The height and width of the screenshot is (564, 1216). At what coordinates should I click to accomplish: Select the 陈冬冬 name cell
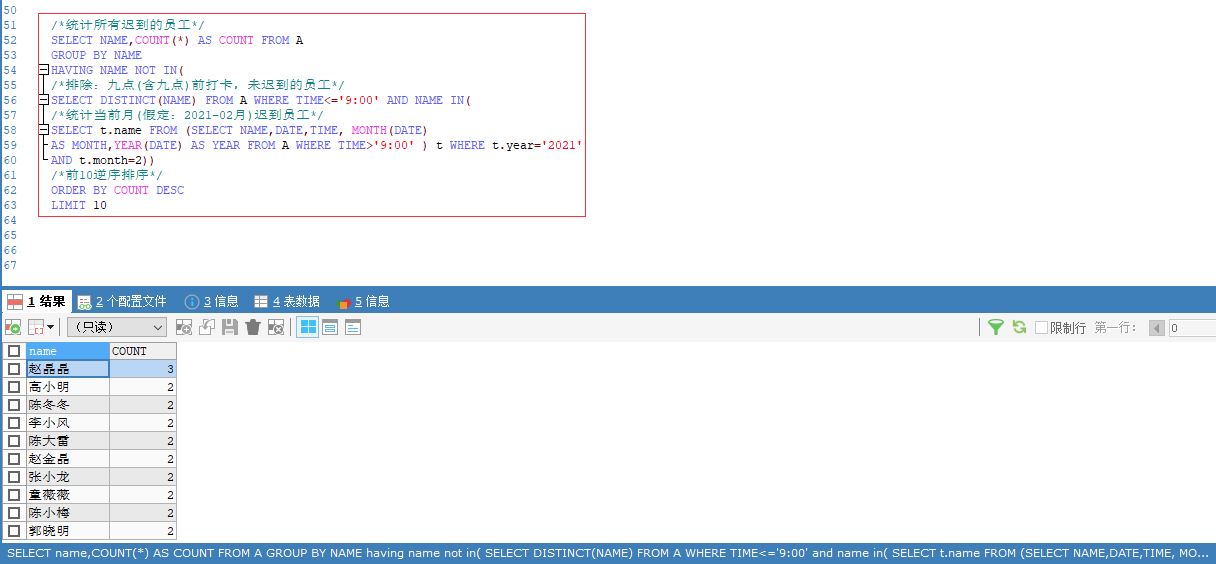coord(67,405)
